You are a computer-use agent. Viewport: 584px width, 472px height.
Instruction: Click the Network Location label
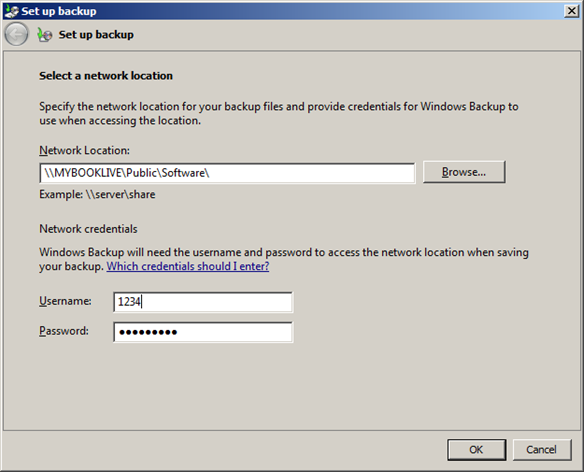pos(85,151)
